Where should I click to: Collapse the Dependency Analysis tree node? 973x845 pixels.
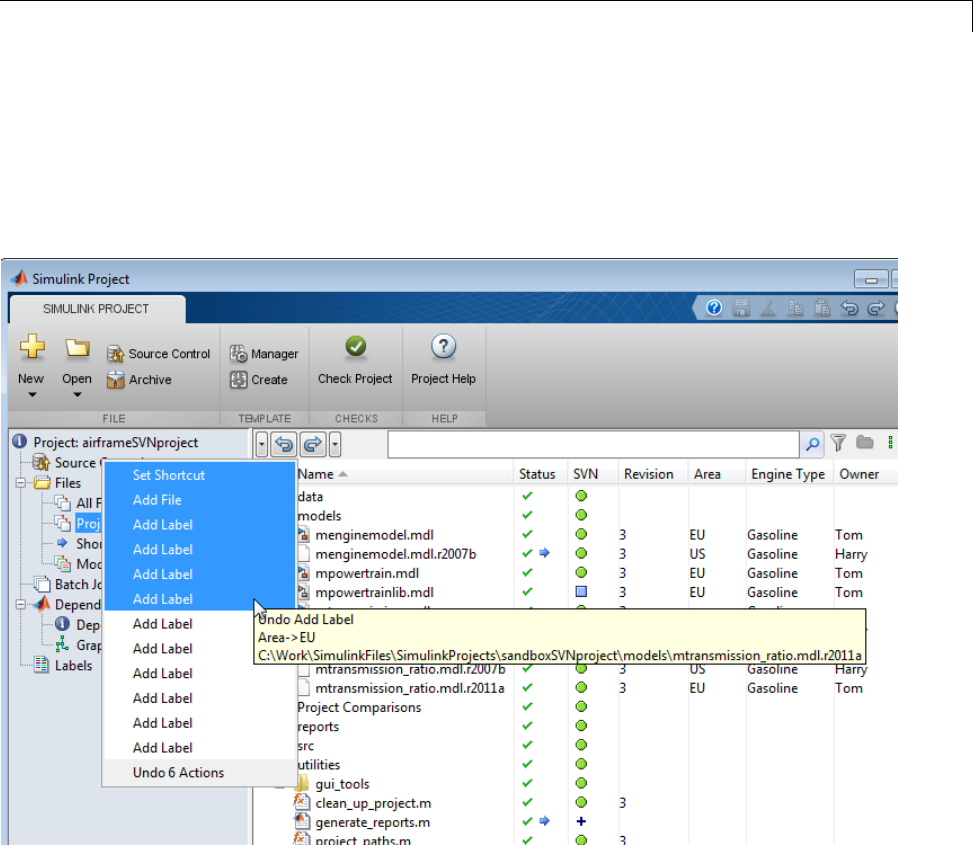click(20, 604)
